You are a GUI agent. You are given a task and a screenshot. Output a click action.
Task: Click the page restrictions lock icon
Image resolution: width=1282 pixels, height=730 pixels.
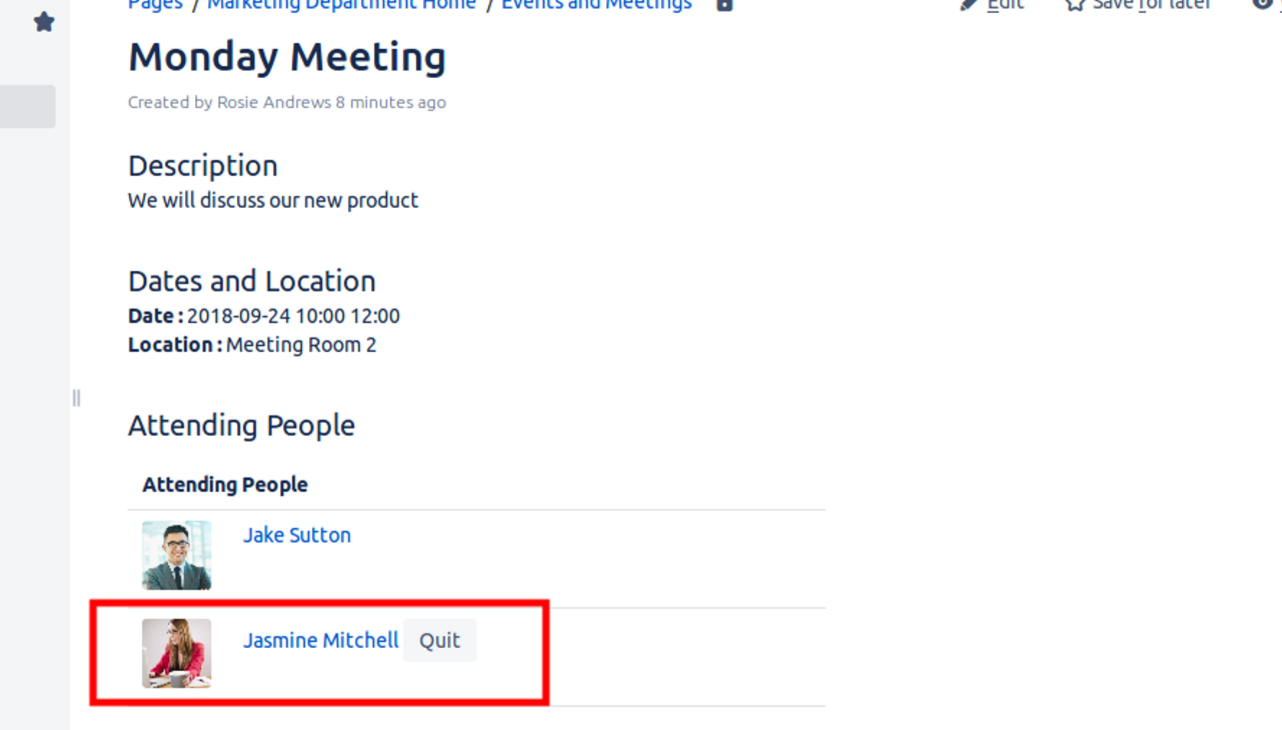point(725,5)
